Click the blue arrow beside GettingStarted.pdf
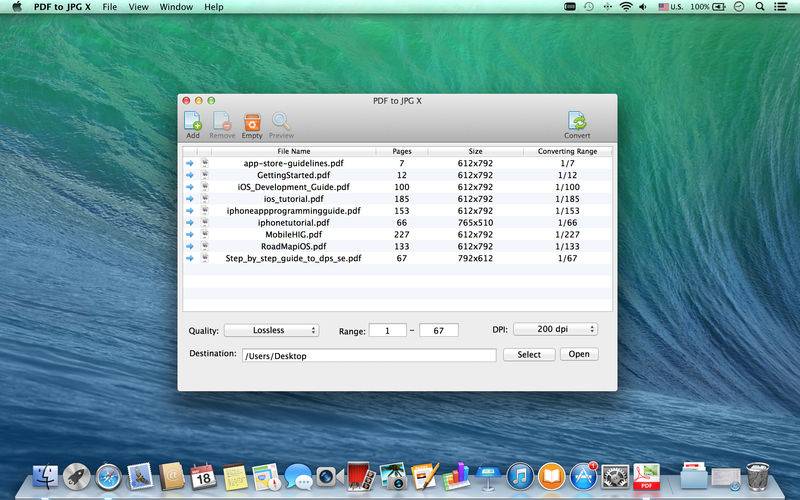800x500 pixels. coord(190,175)
